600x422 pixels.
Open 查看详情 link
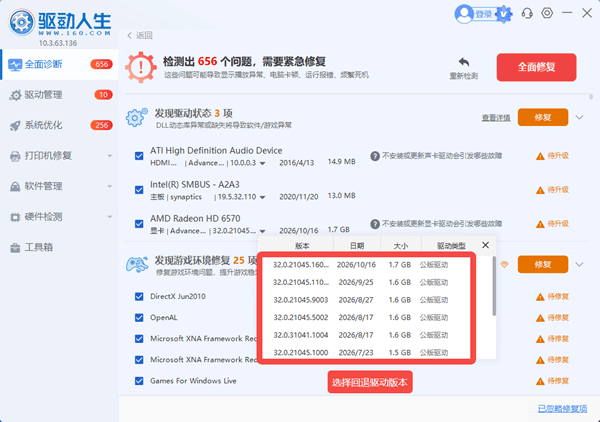coord(496,118)
